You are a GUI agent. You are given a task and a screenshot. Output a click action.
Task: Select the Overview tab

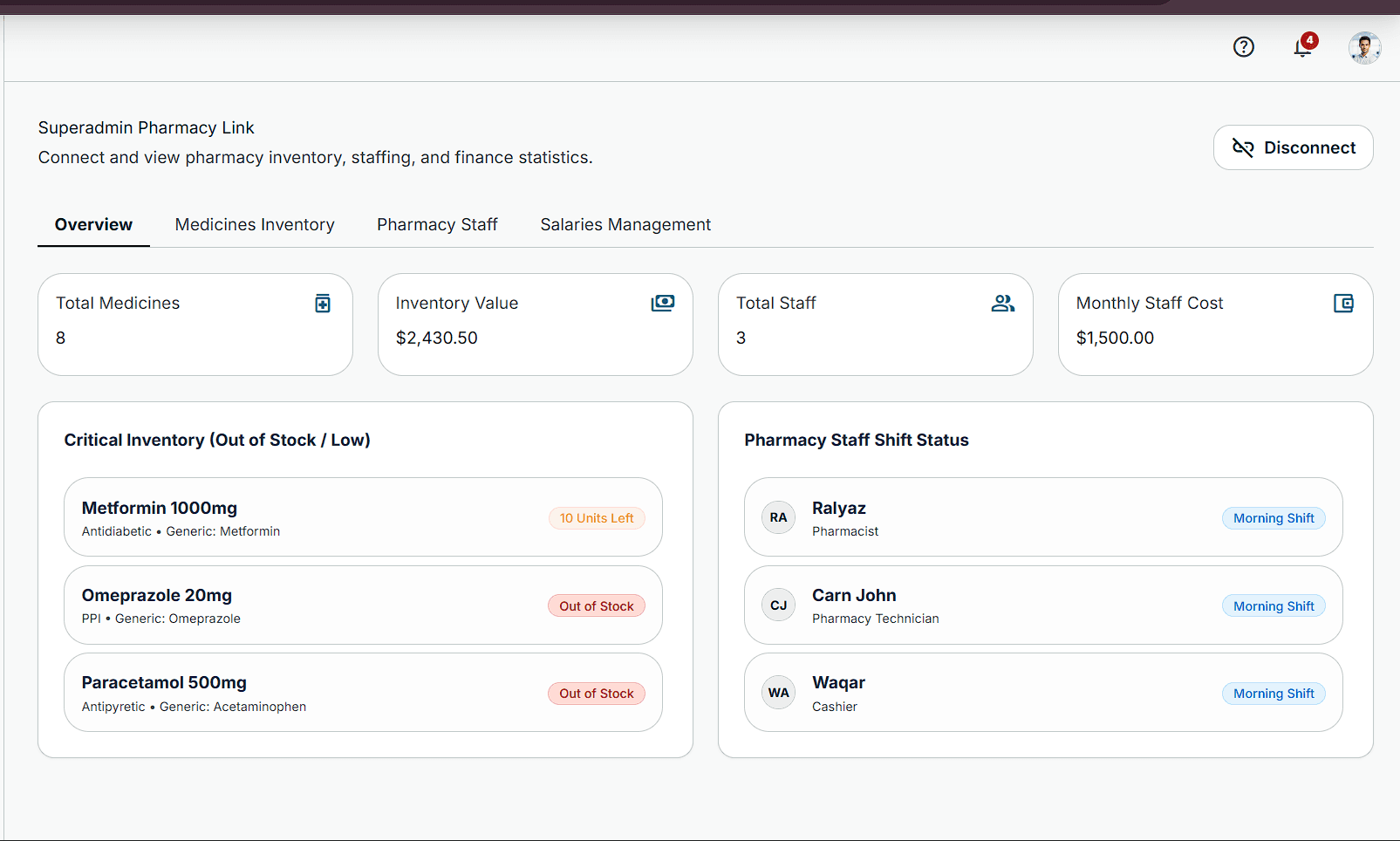[93, 225]
